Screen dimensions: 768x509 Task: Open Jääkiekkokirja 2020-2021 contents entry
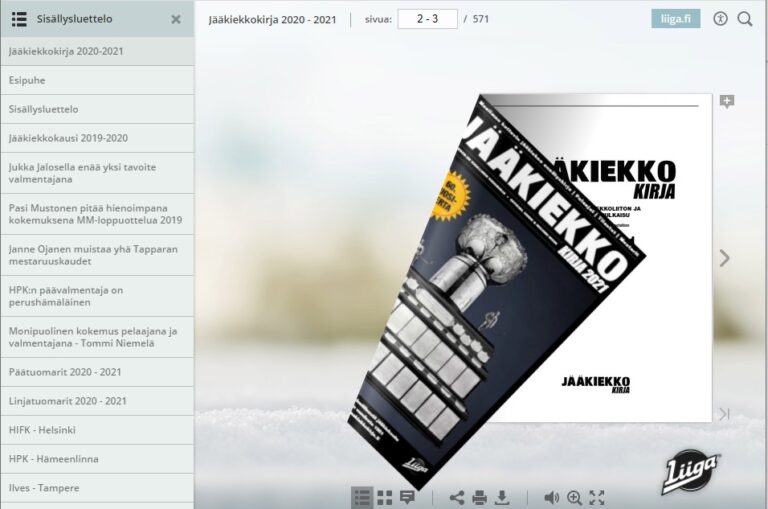click(x=97, y=51)
